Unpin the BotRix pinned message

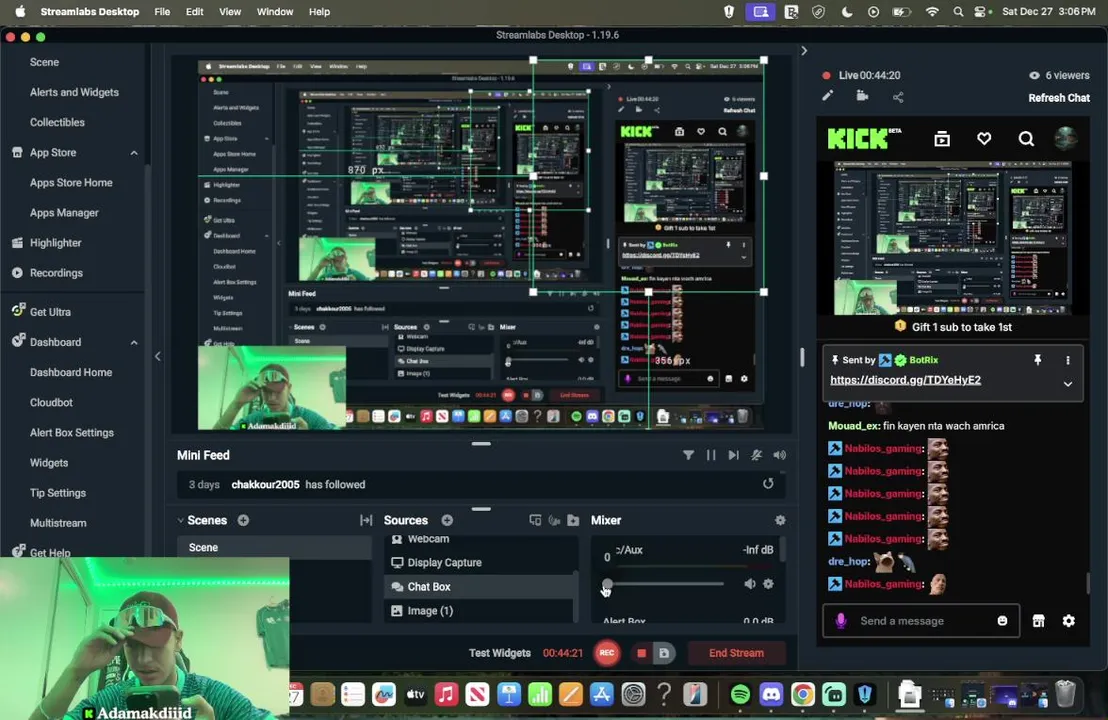click(x=1037, y=360)
